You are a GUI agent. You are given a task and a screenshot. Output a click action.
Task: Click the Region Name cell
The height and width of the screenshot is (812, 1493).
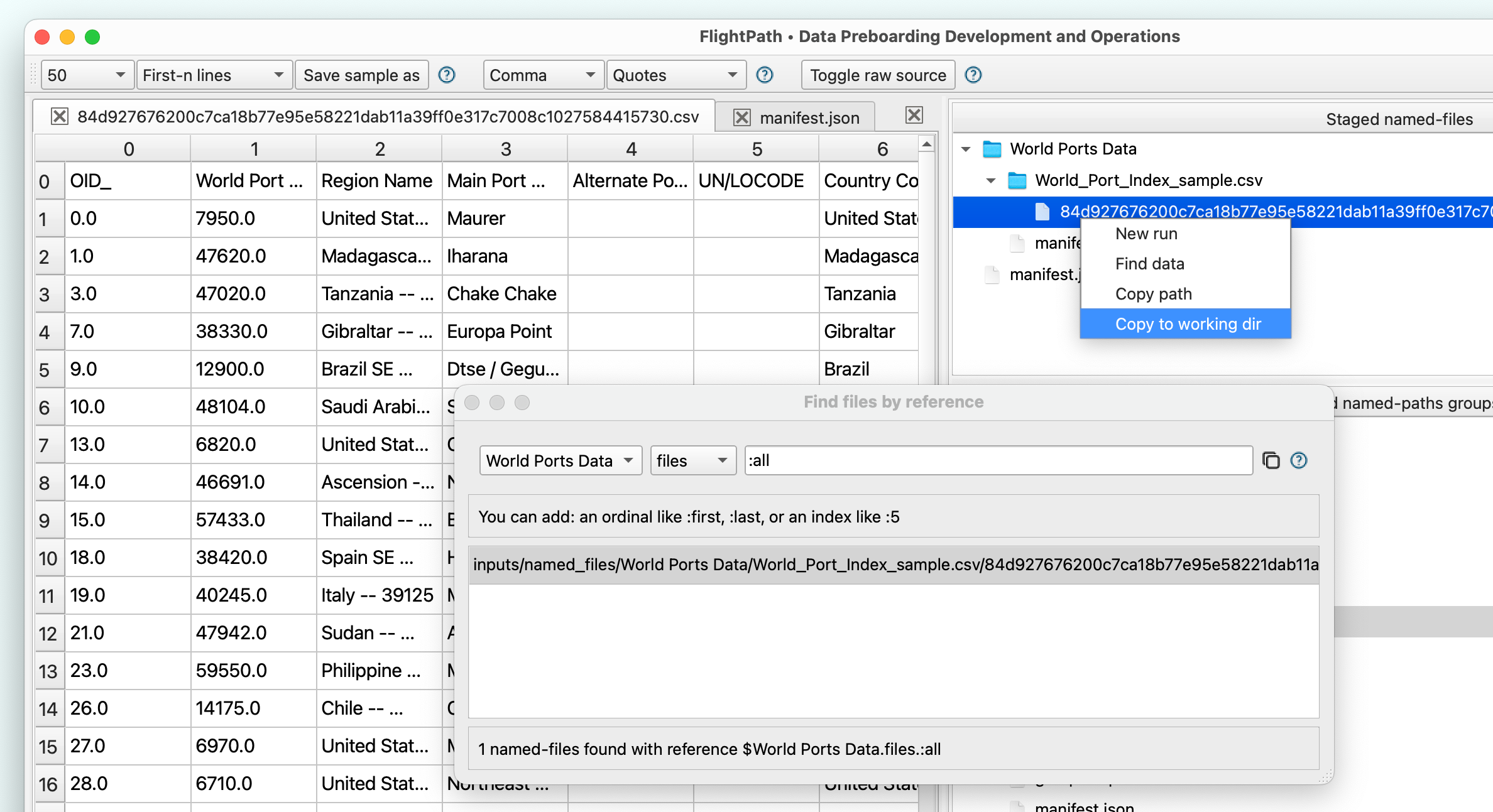point(380,181)
